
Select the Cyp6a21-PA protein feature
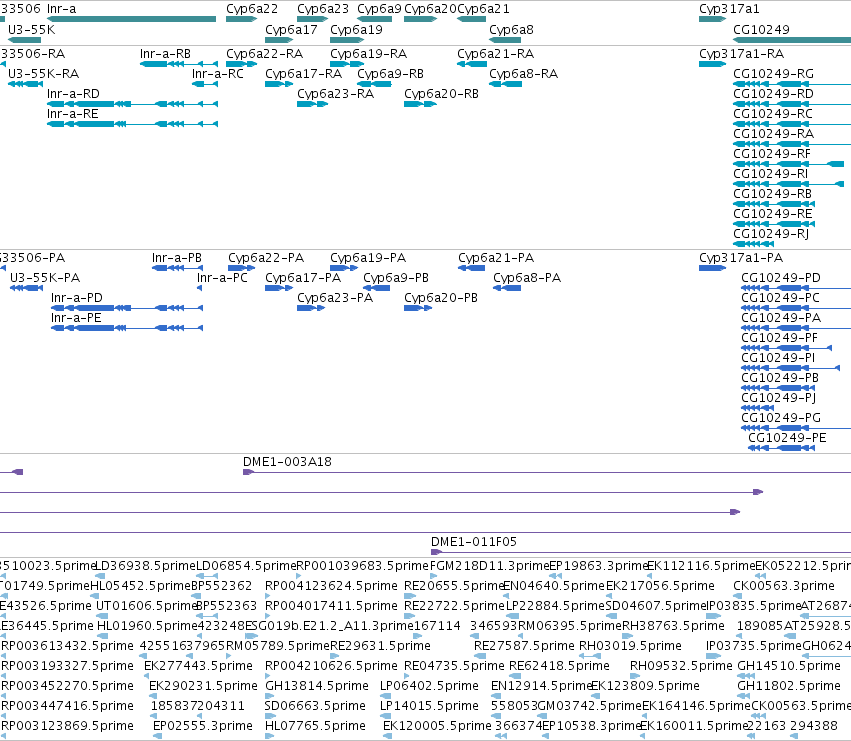click(472, 268)
